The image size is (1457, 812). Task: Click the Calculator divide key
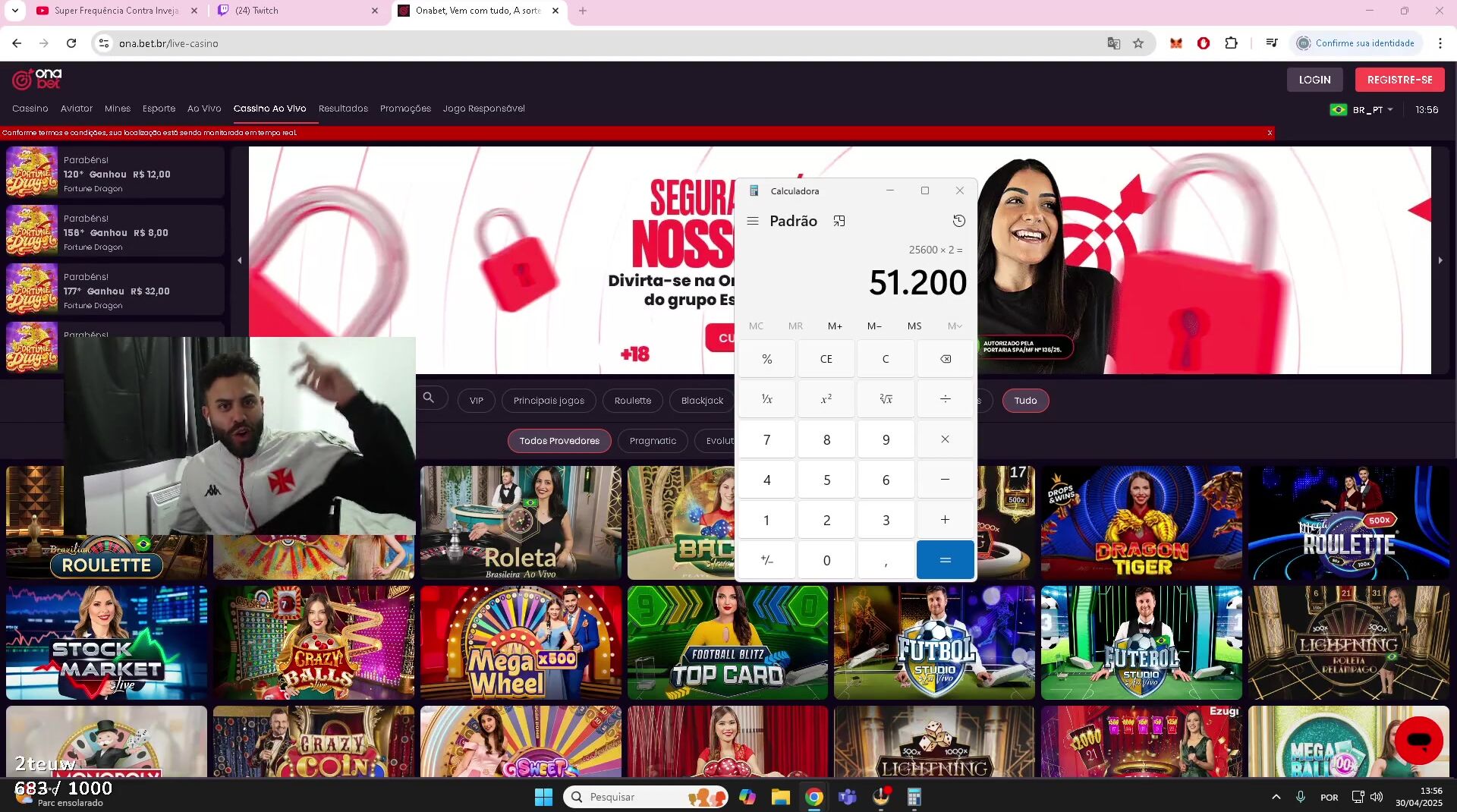[945, 399]
